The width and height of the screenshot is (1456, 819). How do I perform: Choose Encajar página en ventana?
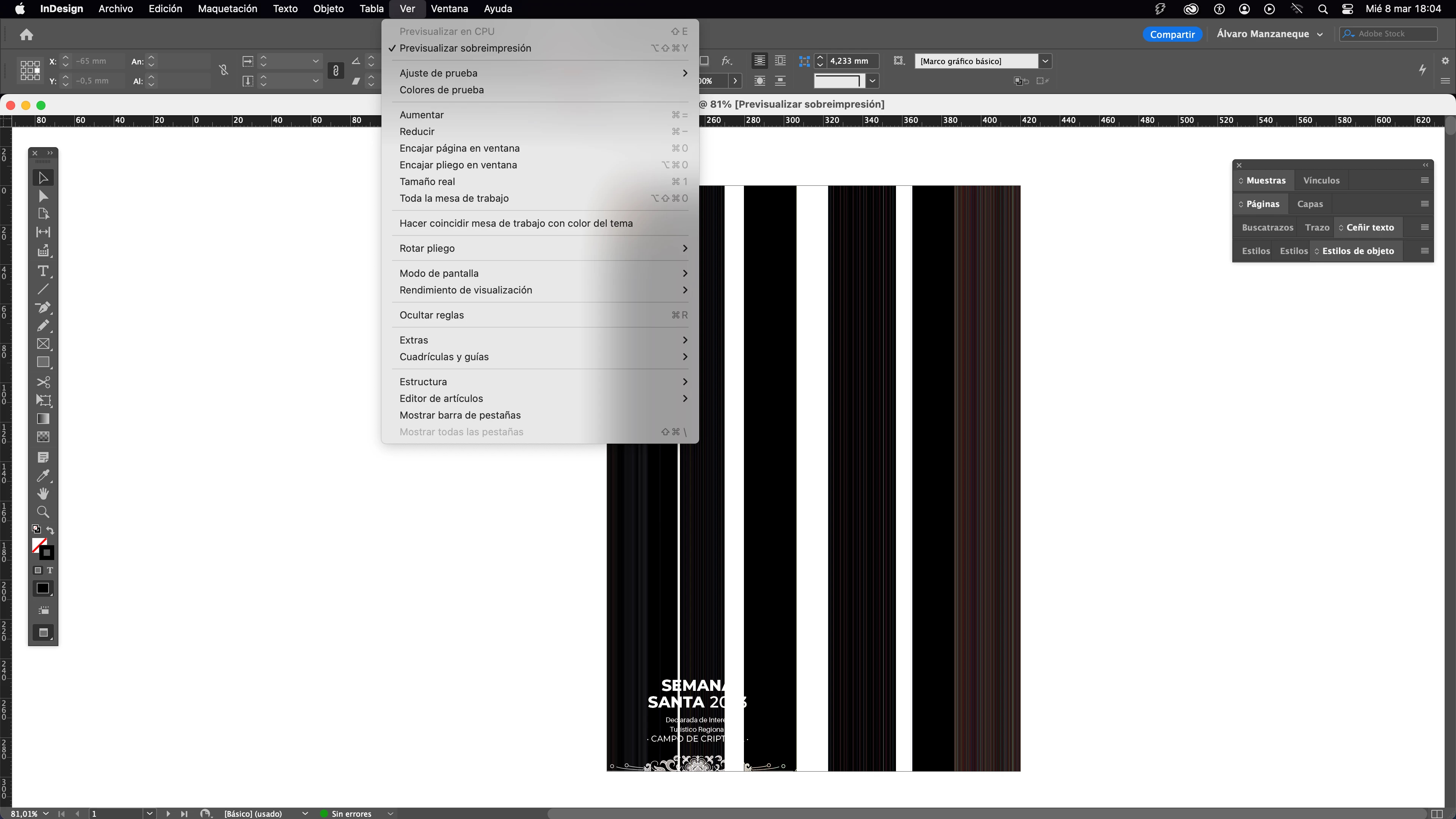459,148
